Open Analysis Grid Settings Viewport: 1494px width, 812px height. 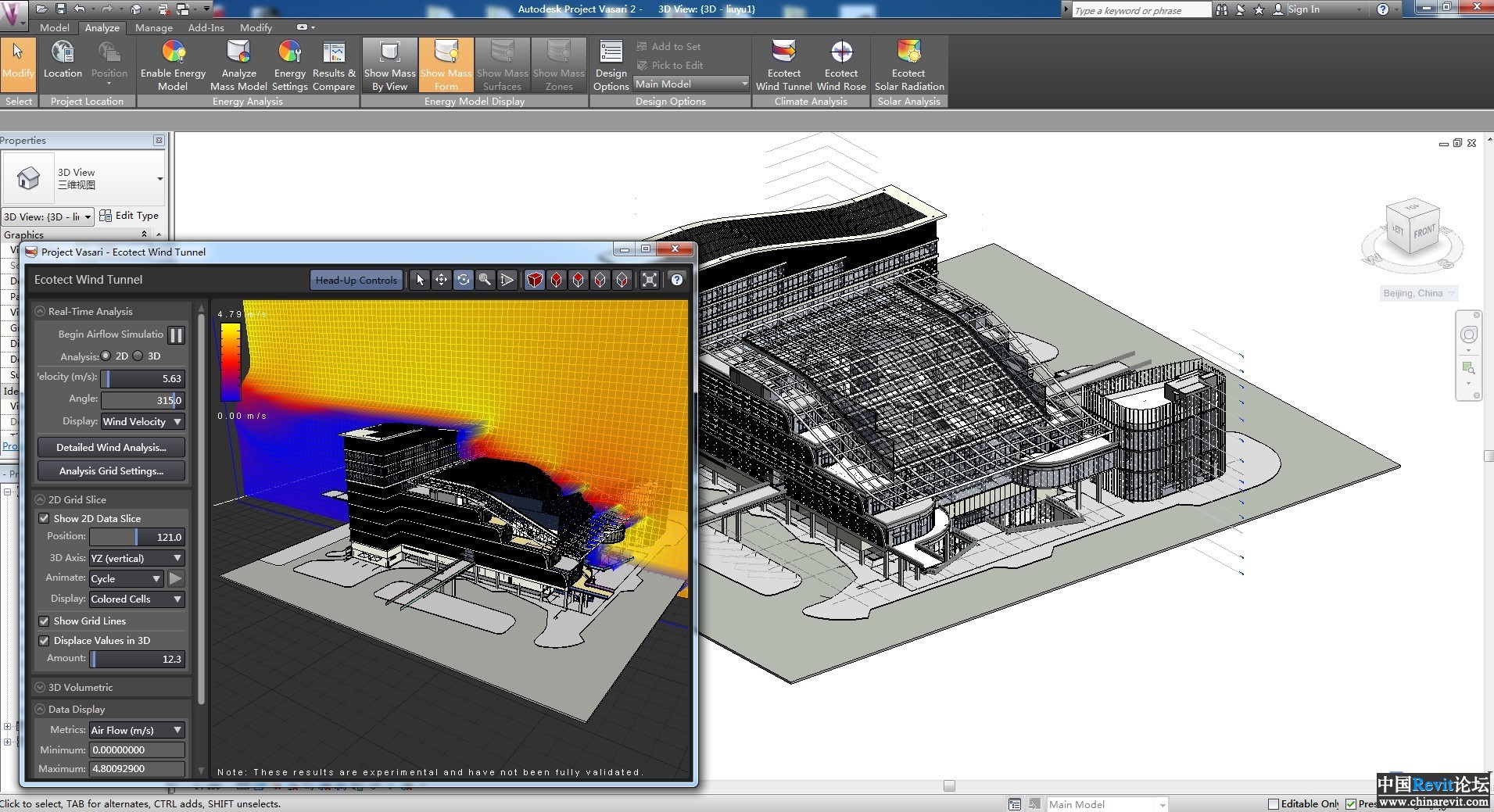pos(111,470)
